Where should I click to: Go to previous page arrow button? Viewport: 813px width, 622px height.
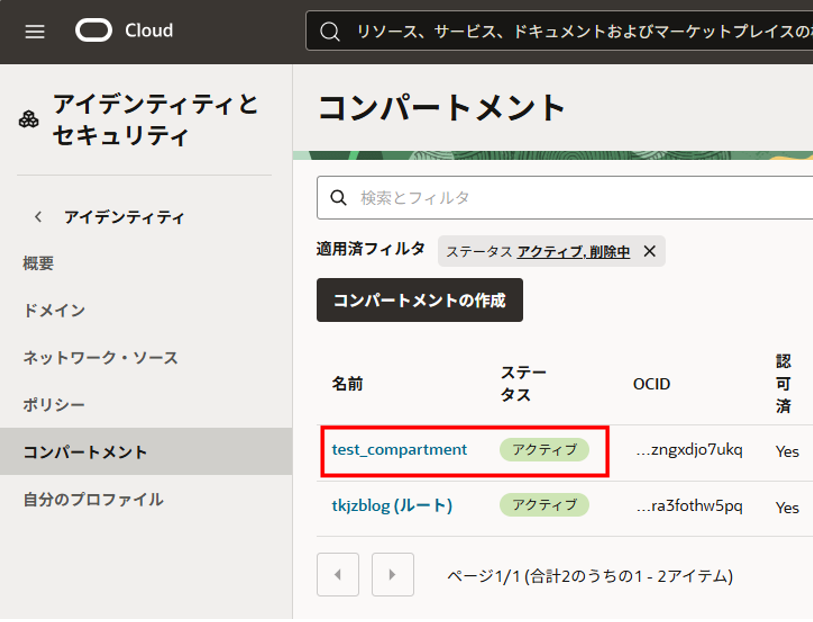(x=337, y=575)
